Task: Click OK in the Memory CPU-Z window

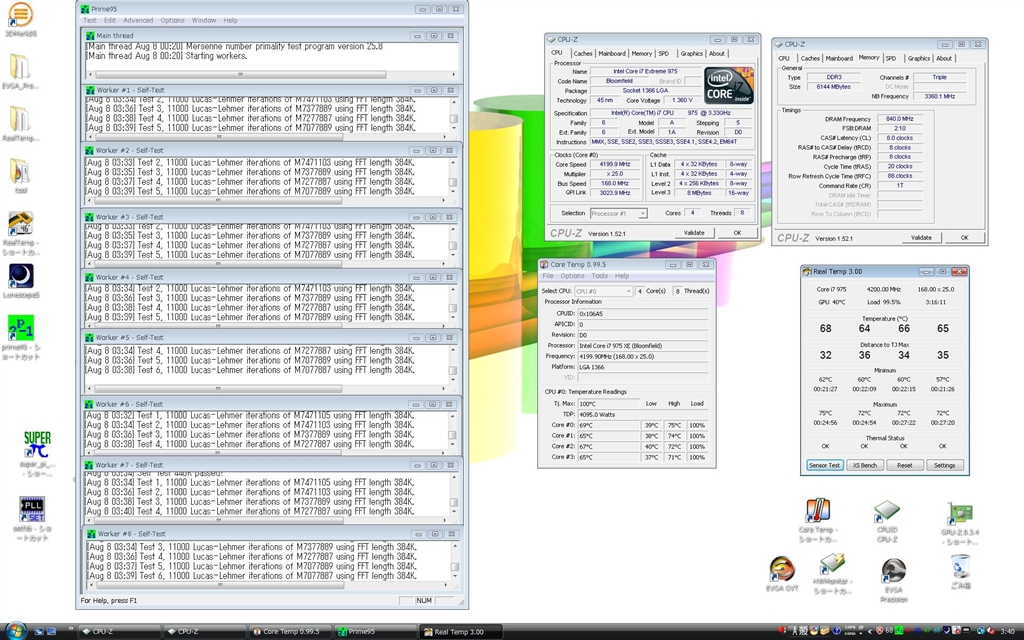Action: [x=964, y=238]
